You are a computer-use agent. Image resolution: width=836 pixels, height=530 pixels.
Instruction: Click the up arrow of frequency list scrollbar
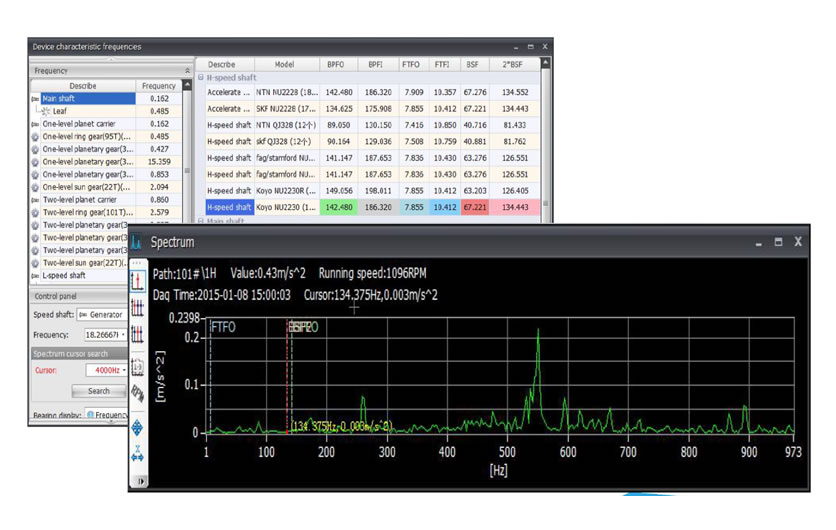(187, 85)
